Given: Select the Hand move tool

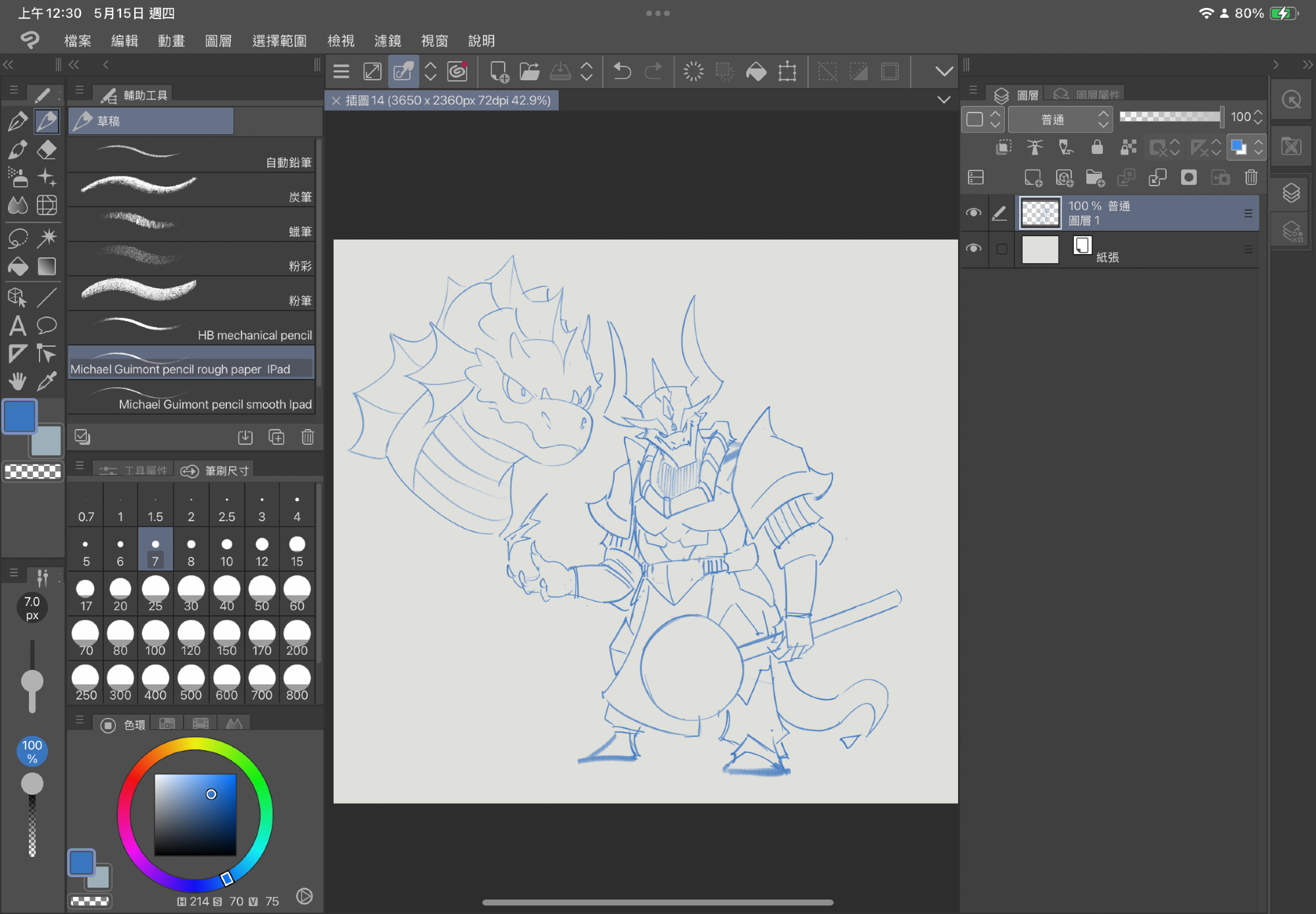Looking at the screenshot, I should (x=18, y=381).
